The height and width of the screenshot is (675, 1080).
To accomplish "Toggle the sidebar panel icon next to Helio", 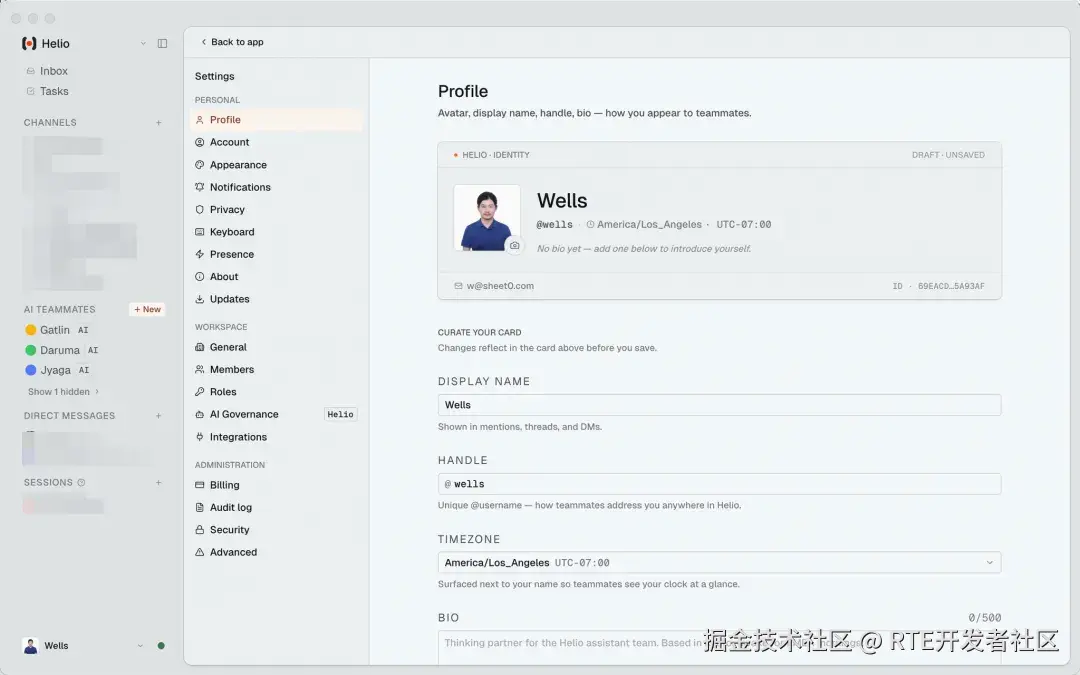I will point(163,43).
